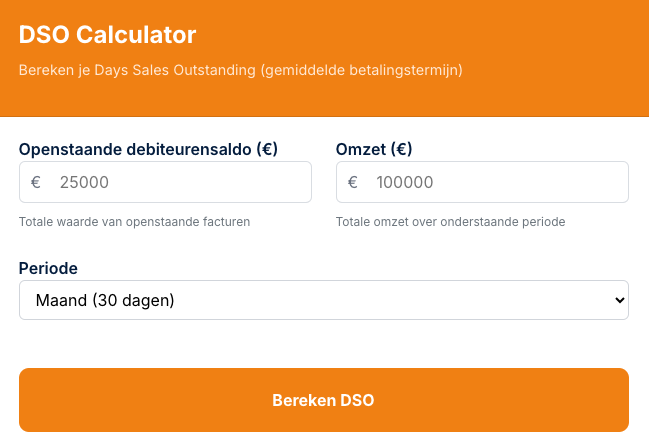The height and width of the screenshot is (443, 649).
Task: Click 'Totale waarde van openstaande facturen' hint
Action: (x=134, y=221)
